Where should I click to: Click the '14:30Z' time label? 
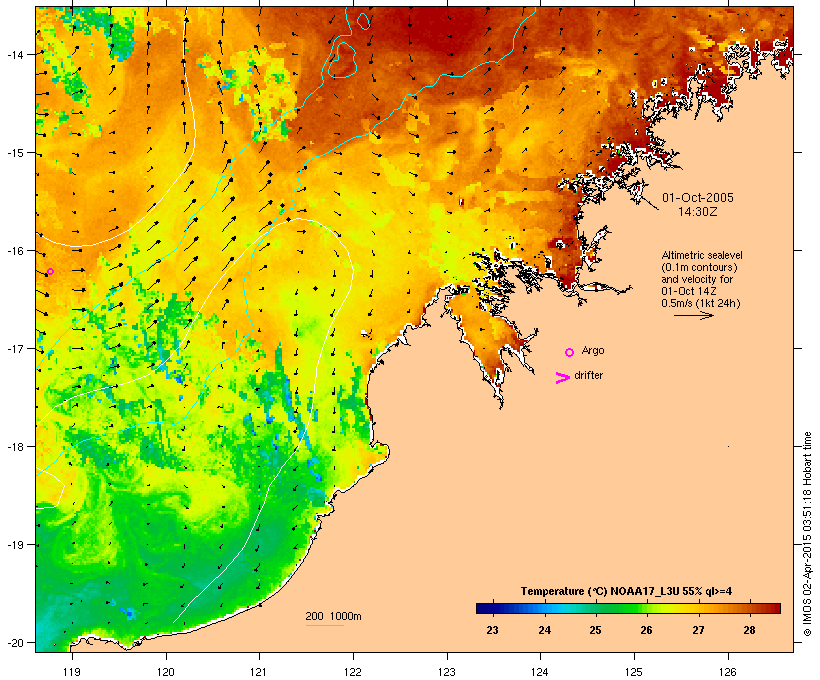point(698,212)
